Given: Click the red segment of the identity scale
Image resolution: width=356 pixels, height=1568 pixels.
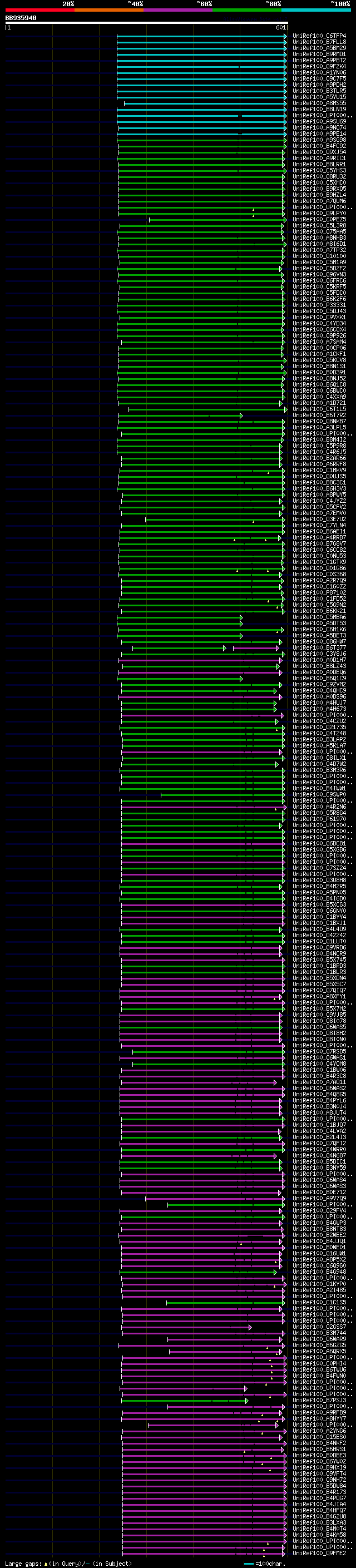Looking at the screenshot, I should [x=40, y=10].
